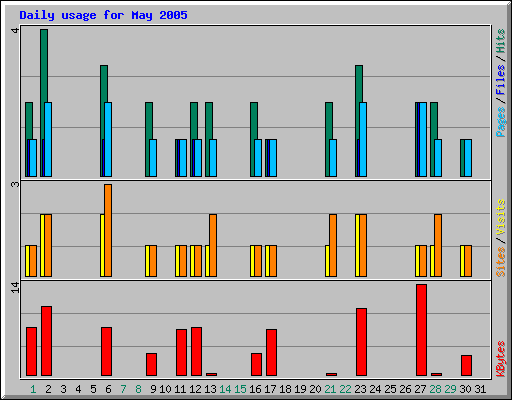Screen dimensions: 512x400
Task: Click the day 16 axis label
Action: (x=255, y=389)
